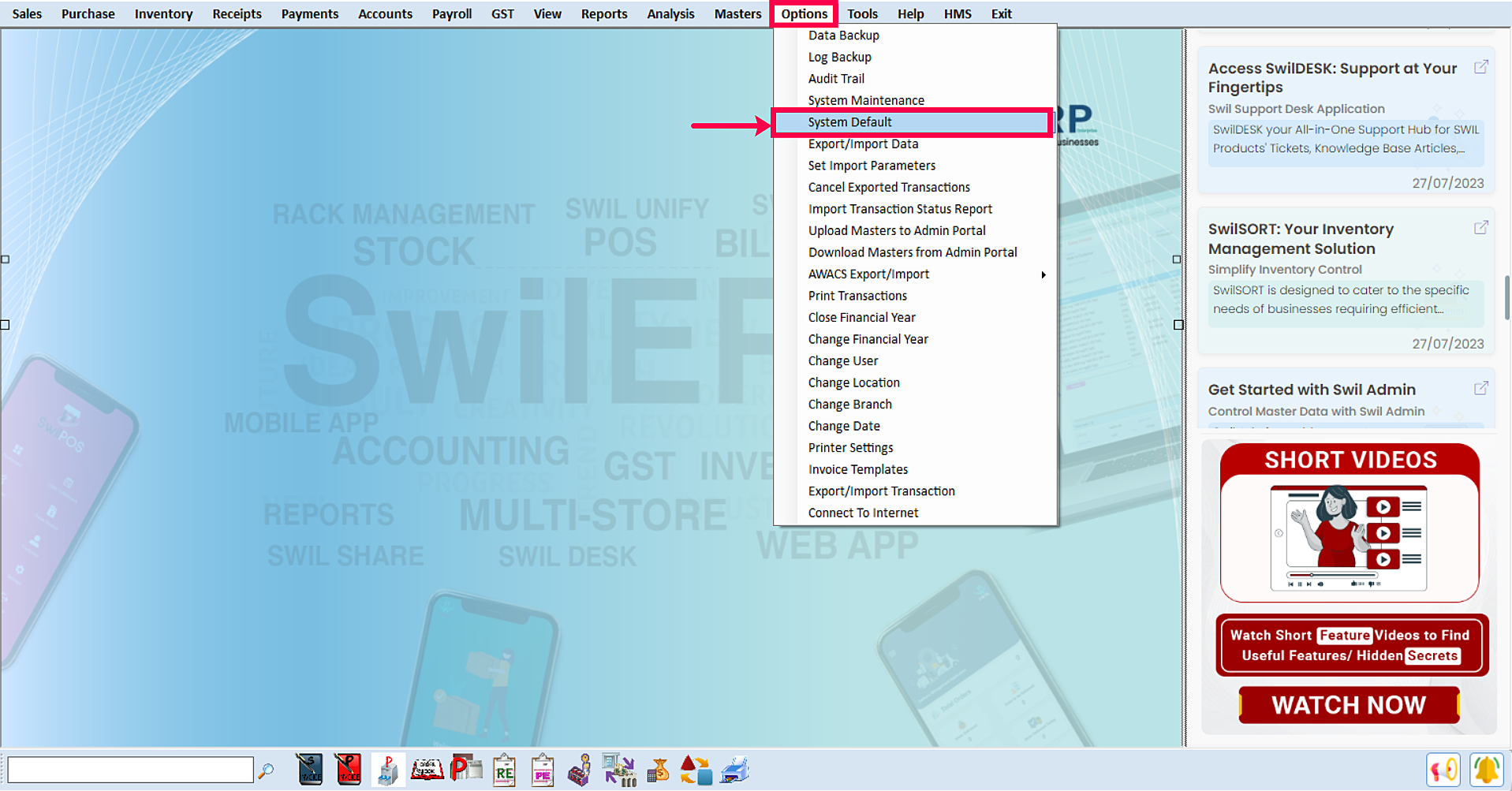Open Printer Settings from menu

point(915,447)
